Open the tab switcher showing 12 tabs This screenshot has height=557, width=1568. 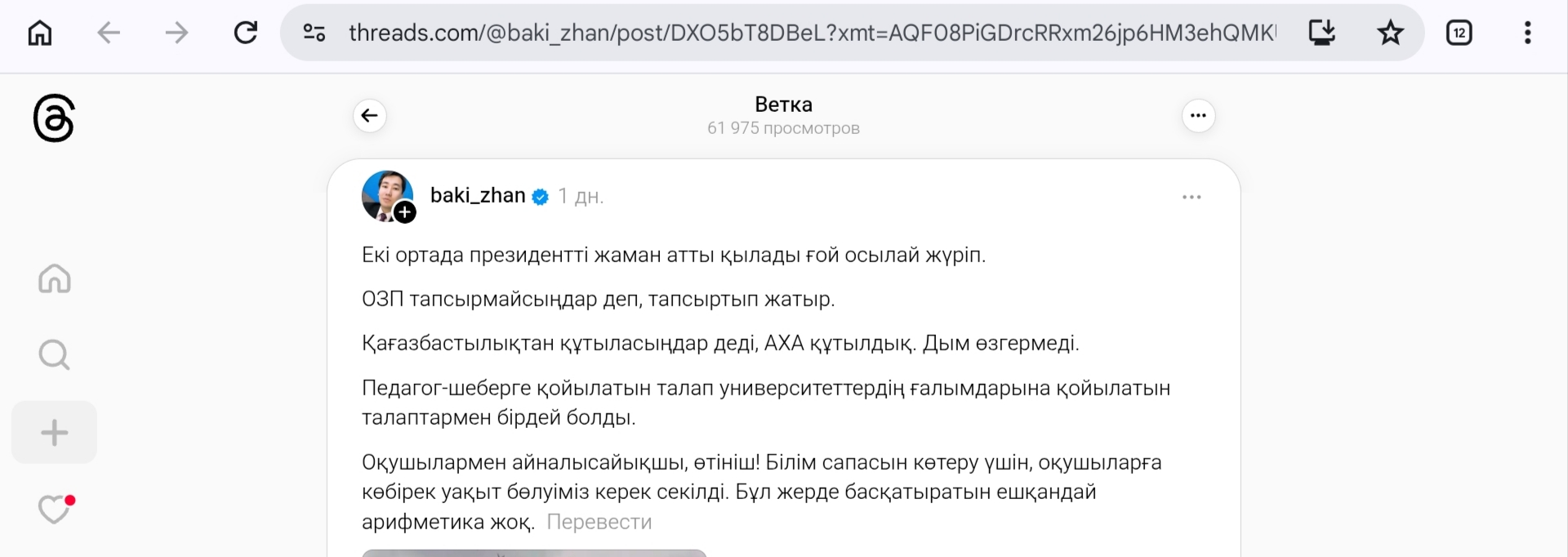click(x=1459, y=33)
